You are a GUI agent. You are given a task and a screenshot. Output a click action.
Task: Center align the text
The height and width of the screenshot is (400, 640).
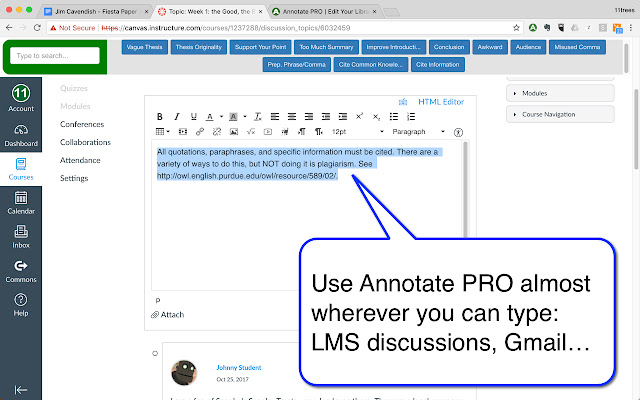pos(292,117)
